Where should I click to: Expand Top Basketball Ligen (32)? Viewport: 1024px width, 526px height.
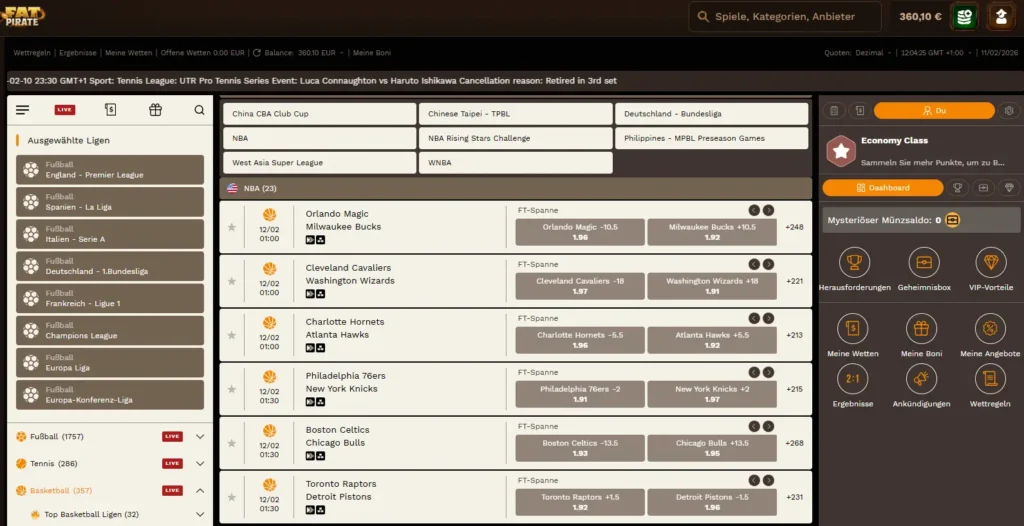click(x=200, y=514)
